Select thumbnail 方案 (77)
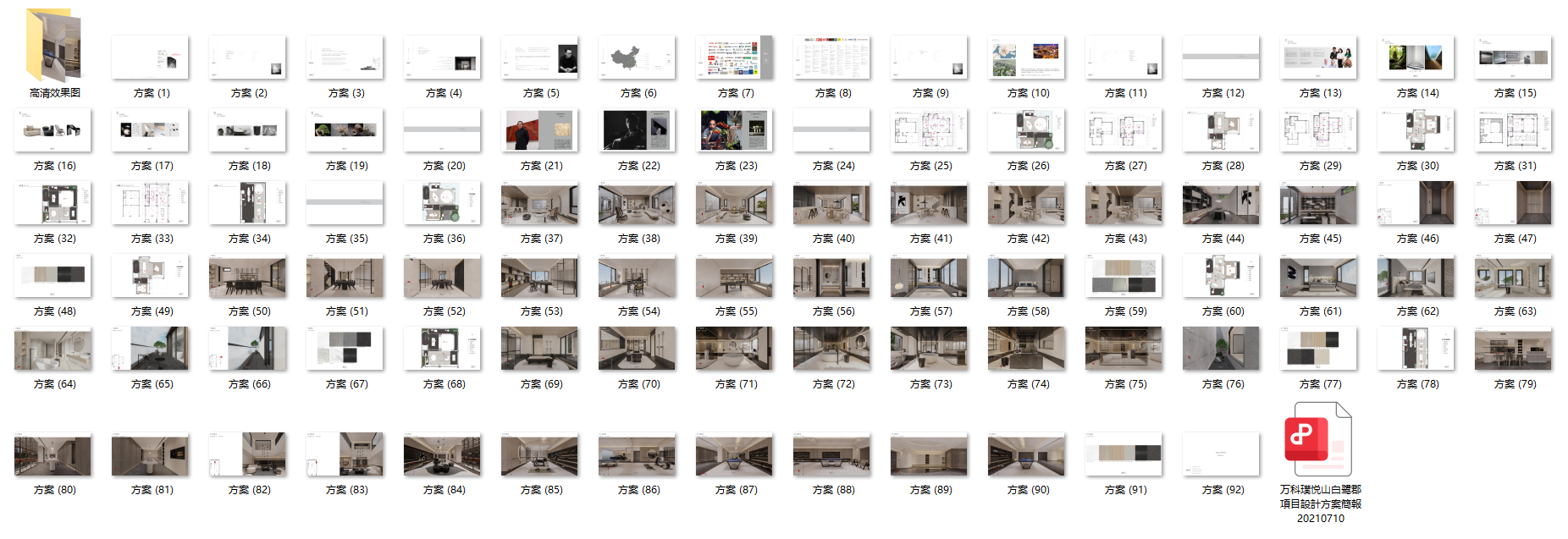Viewport: 1568px width, 539px height. 1318,349
